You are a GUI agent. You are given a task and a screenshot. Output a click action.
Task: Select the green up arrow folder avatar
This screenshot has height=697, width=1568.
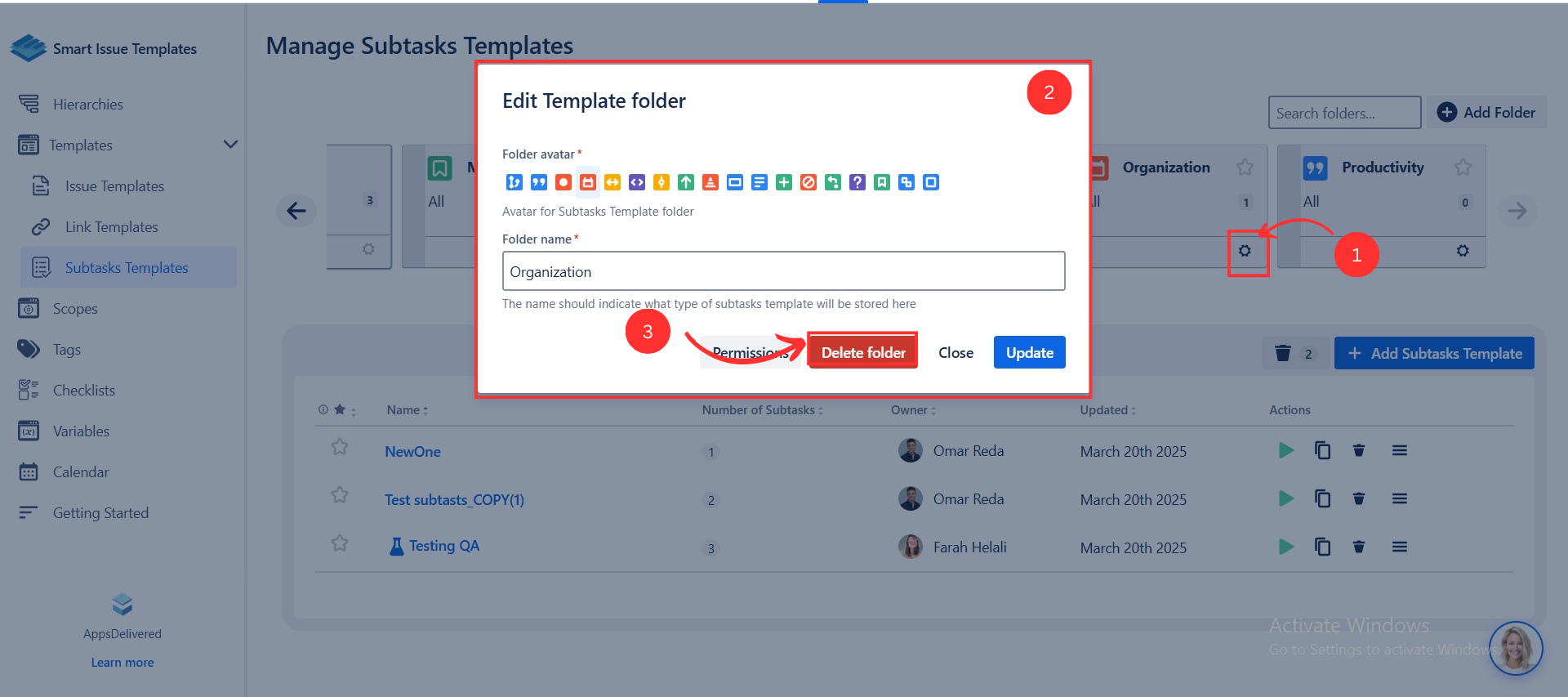pos(685,182)
